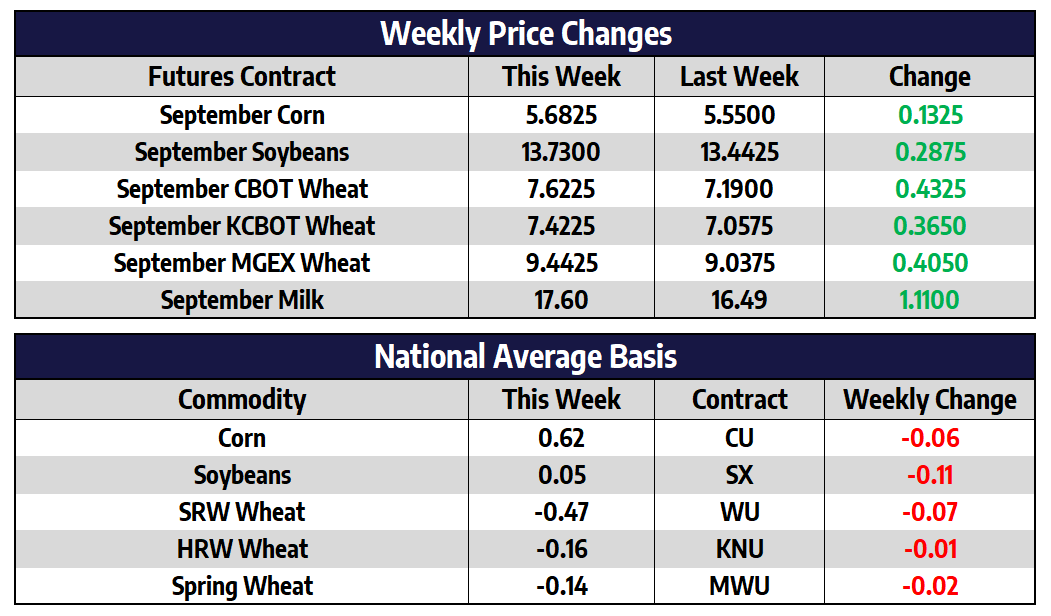1051x616 pixels.
Task: Select the Commodity column header
Action: (242, 400)
